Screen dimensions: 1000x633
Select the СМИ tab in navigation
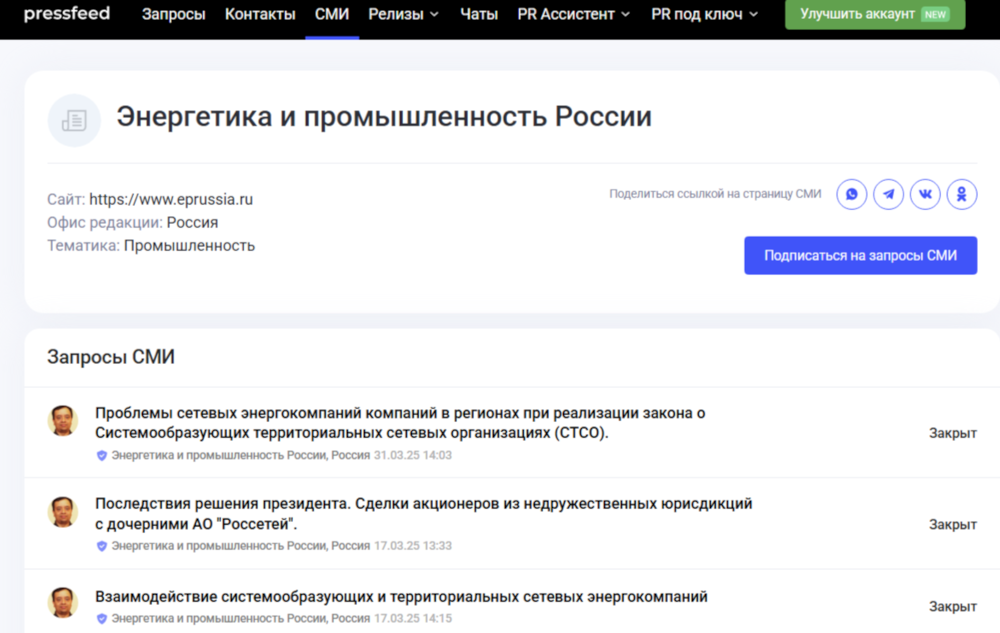click(332, 14)
